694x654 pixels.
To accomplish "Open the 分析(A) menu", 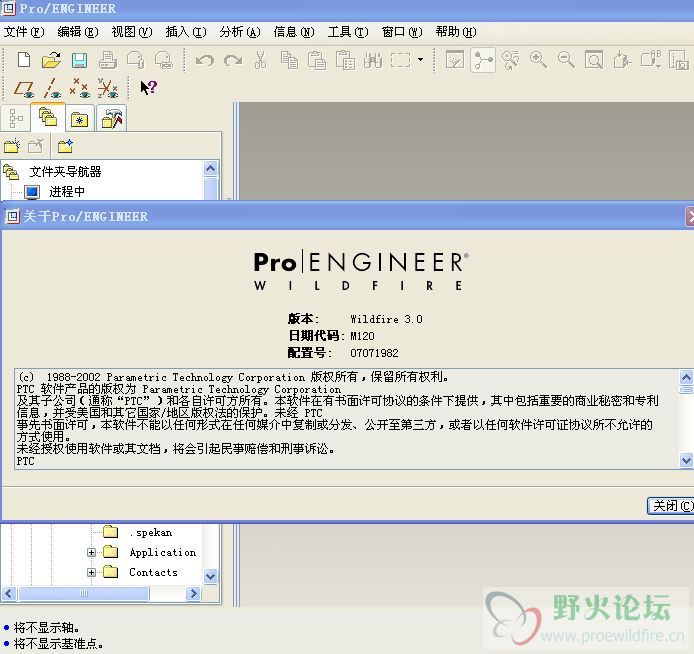I will click(x=240, y=32).
